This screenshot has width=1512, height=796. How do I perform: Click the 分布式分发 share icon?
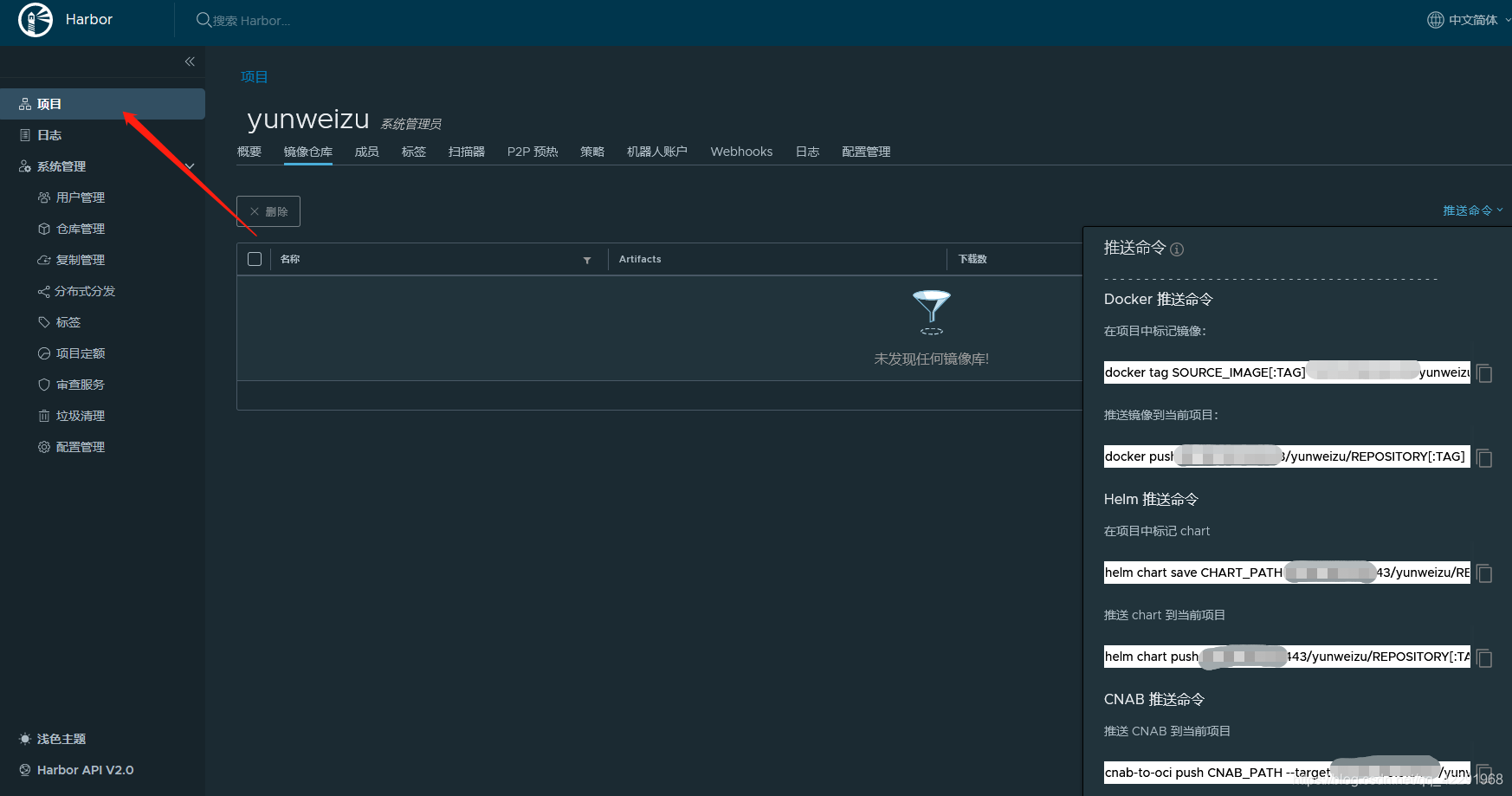[44, 291]
